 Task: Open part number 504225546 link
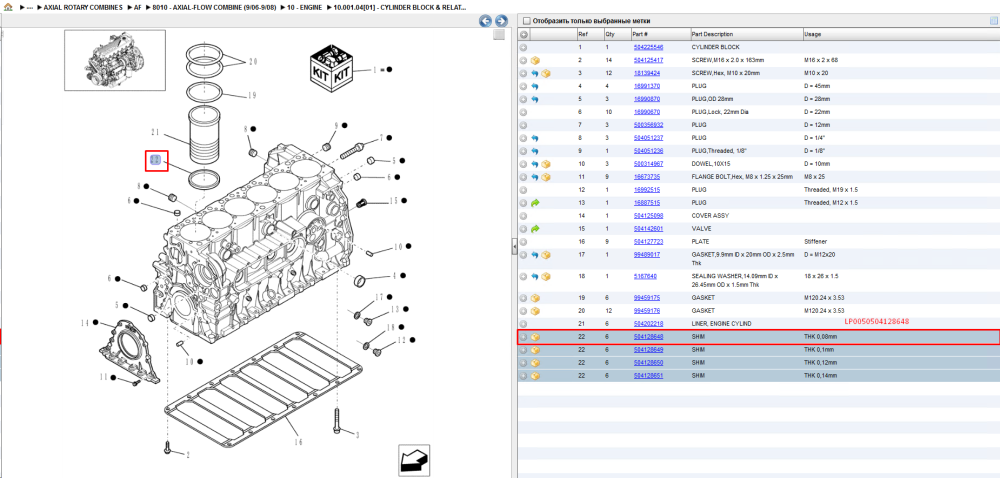pyautogui.click(x=648, y=47)
